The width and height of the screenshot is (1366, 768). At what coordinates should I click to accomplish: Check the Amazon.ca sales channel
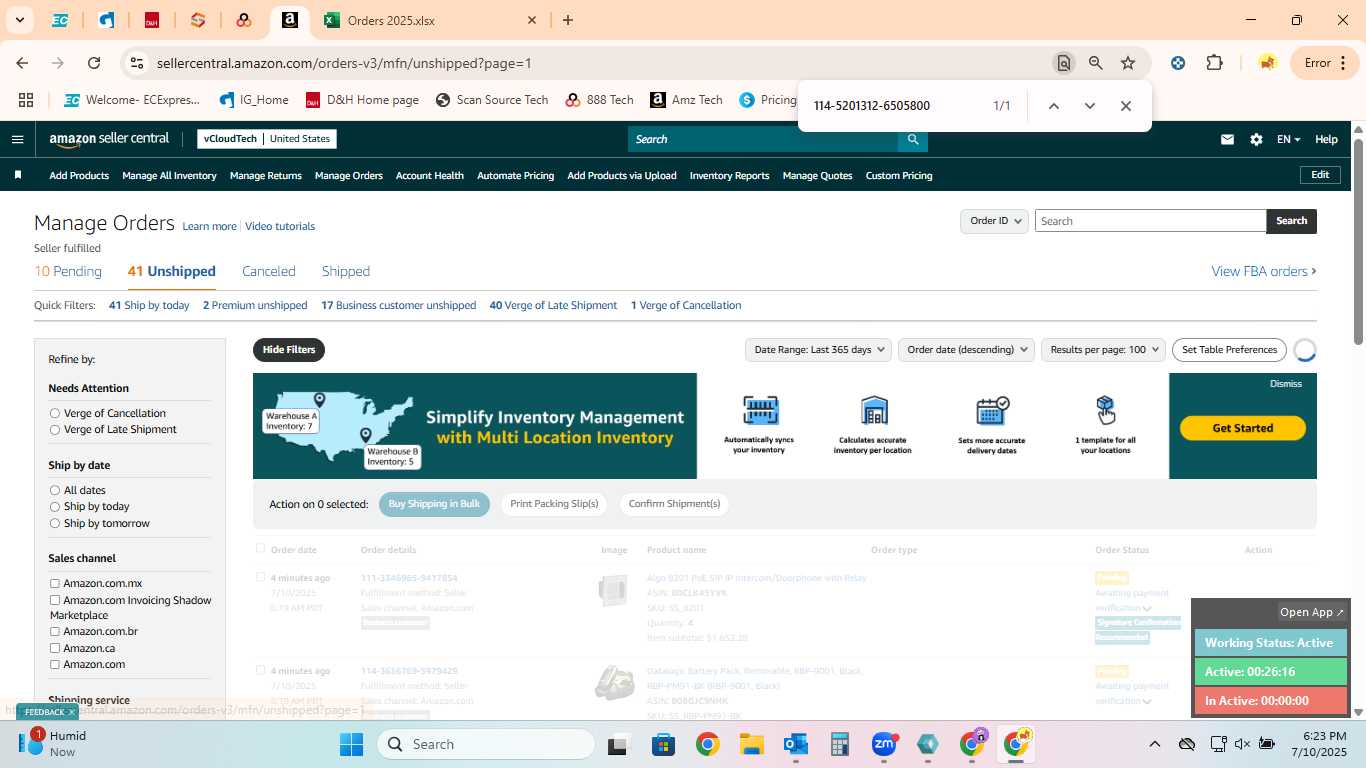point(55,648)
